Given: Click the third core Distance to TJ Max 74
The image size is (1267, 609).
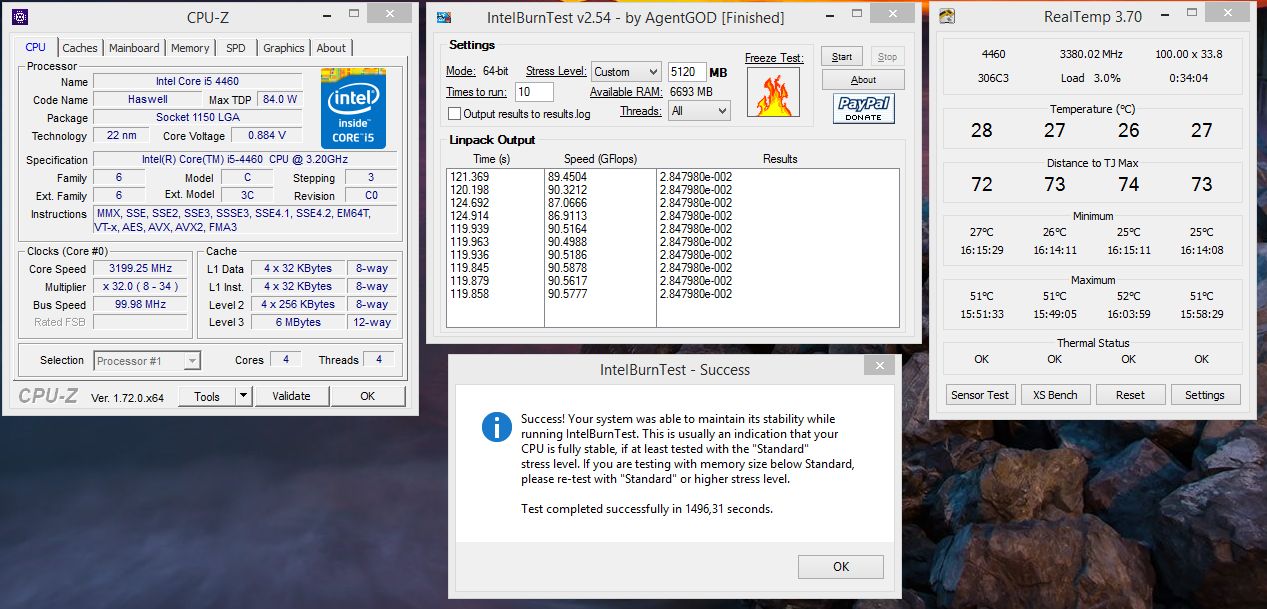Looking at the screenshot, I should click(1128, 184).
